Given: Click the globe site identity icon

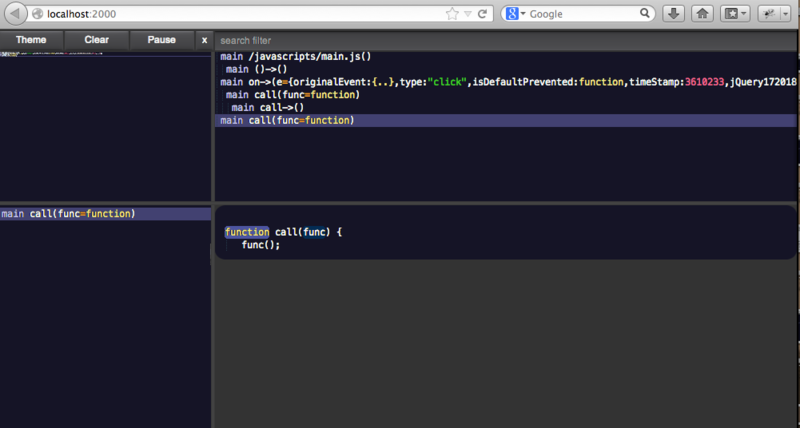Looking at the screenshot, I should pyautogui.click(x=37, y=14).
